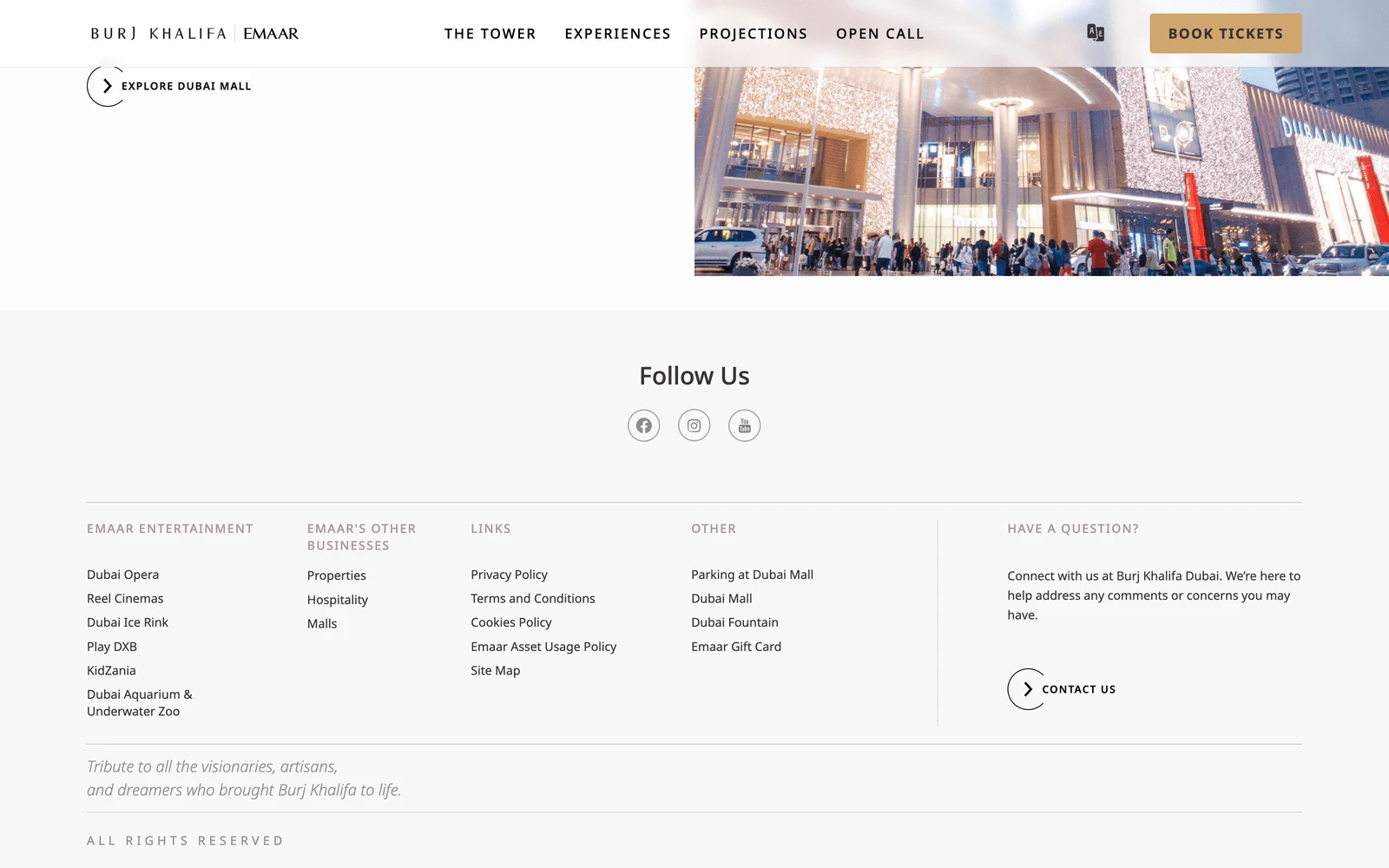Open Dubai Aquarium & Underwater Zoo link
Viewport: 1389px width, 868px height.
pyautogui.click(x=140, y=703)
